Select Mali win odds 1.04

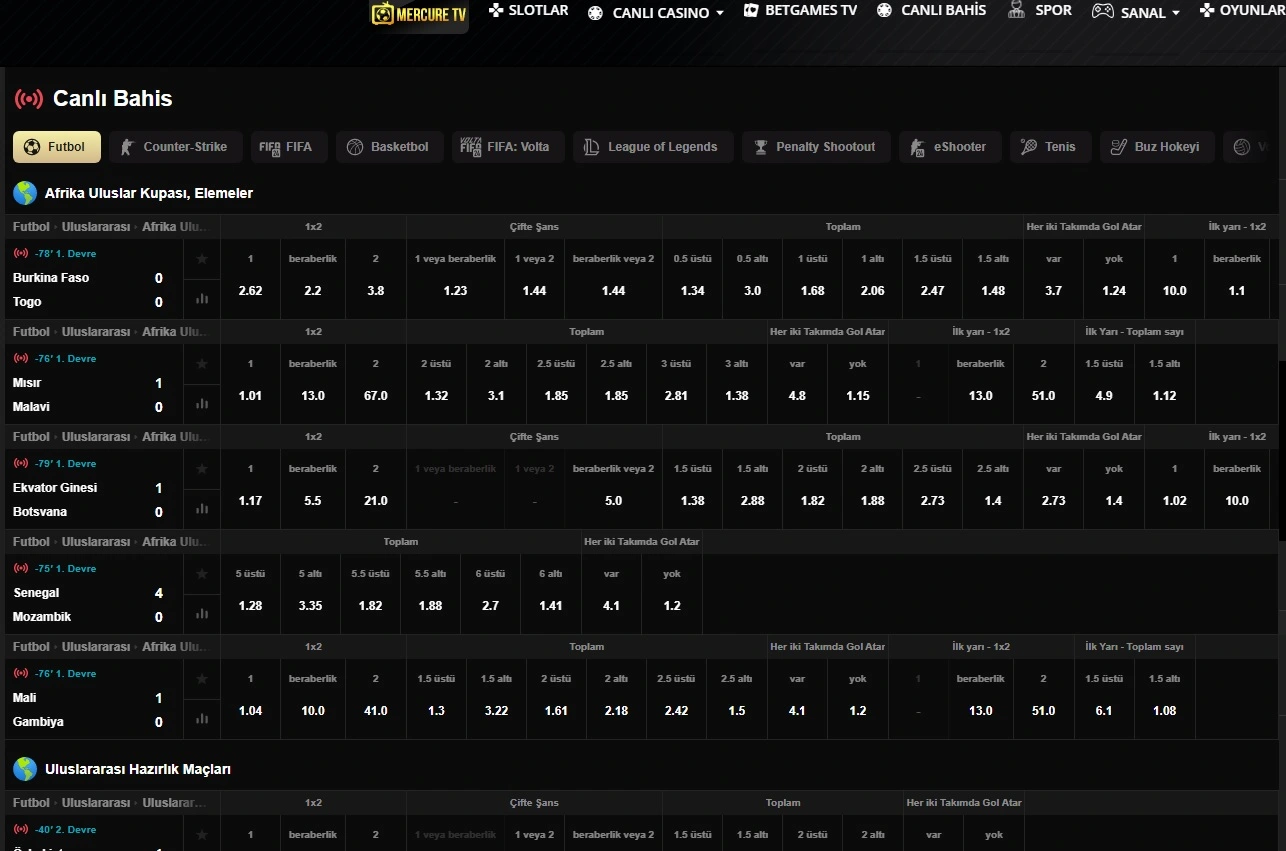click(x=250, y=699)
